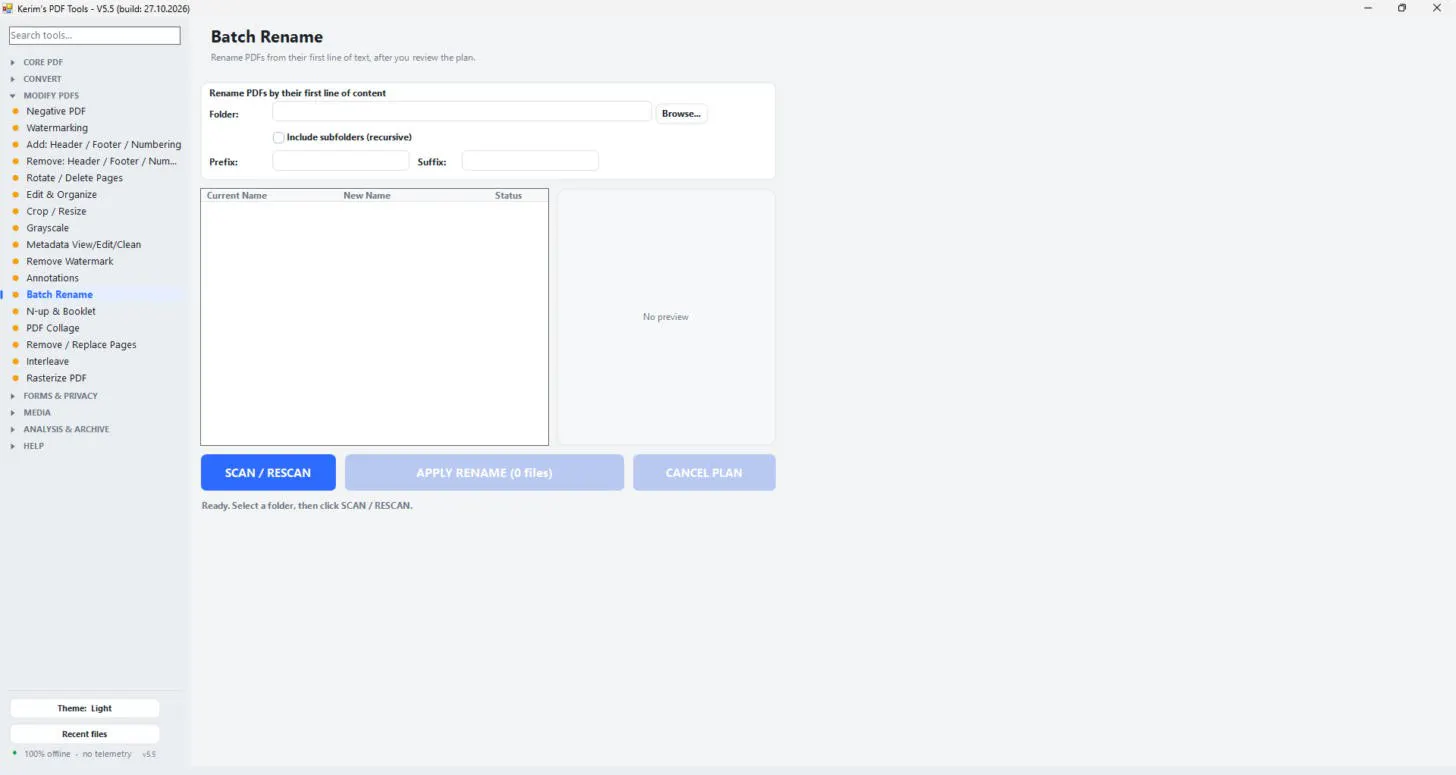Enable Include subfolders (recursive) checkbox

tap(278, 137)
